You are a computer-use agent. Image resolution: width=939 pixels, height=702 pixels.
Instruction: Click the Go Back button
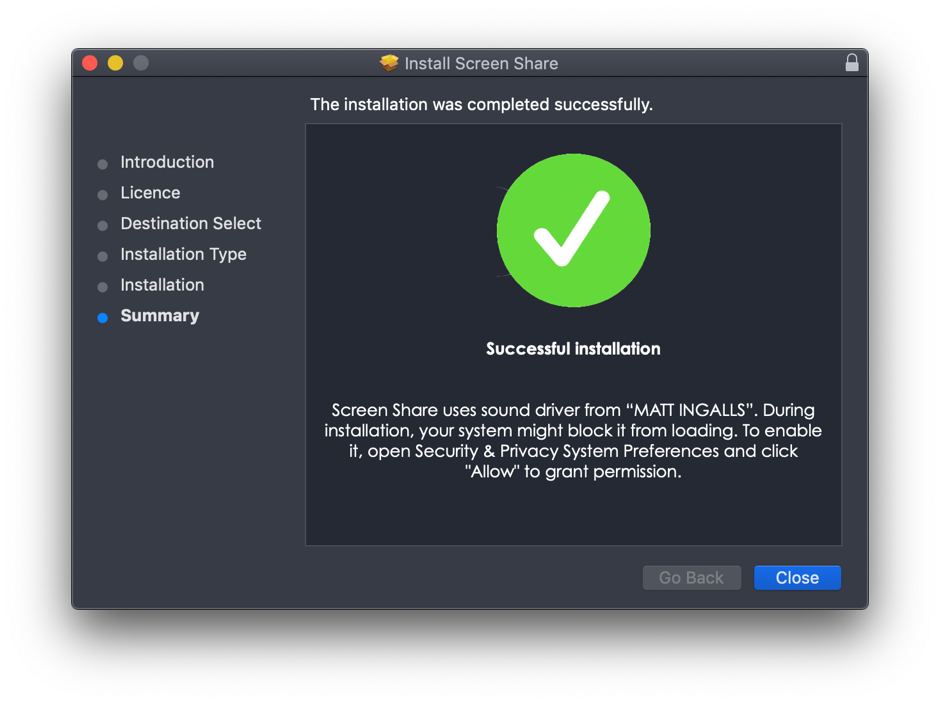click(691, 577)
